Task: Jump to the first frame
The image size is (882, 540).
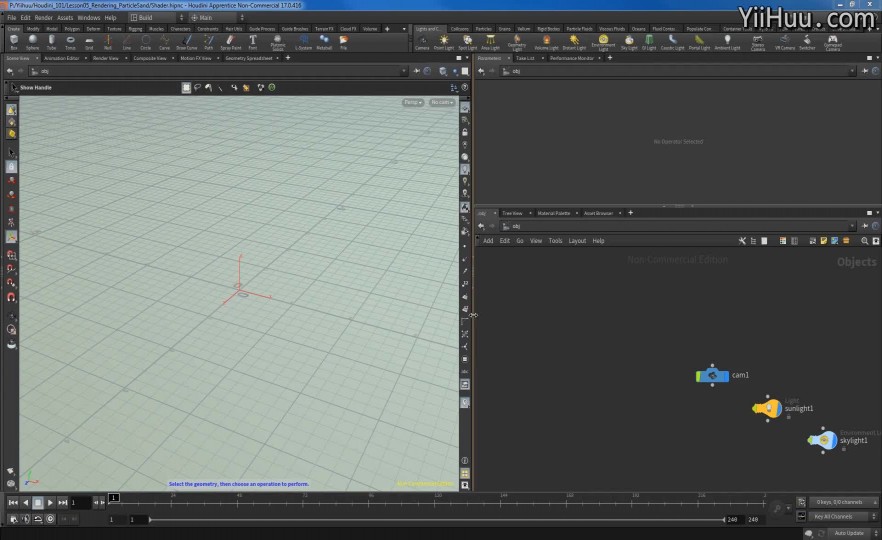Action: point(13,502)
